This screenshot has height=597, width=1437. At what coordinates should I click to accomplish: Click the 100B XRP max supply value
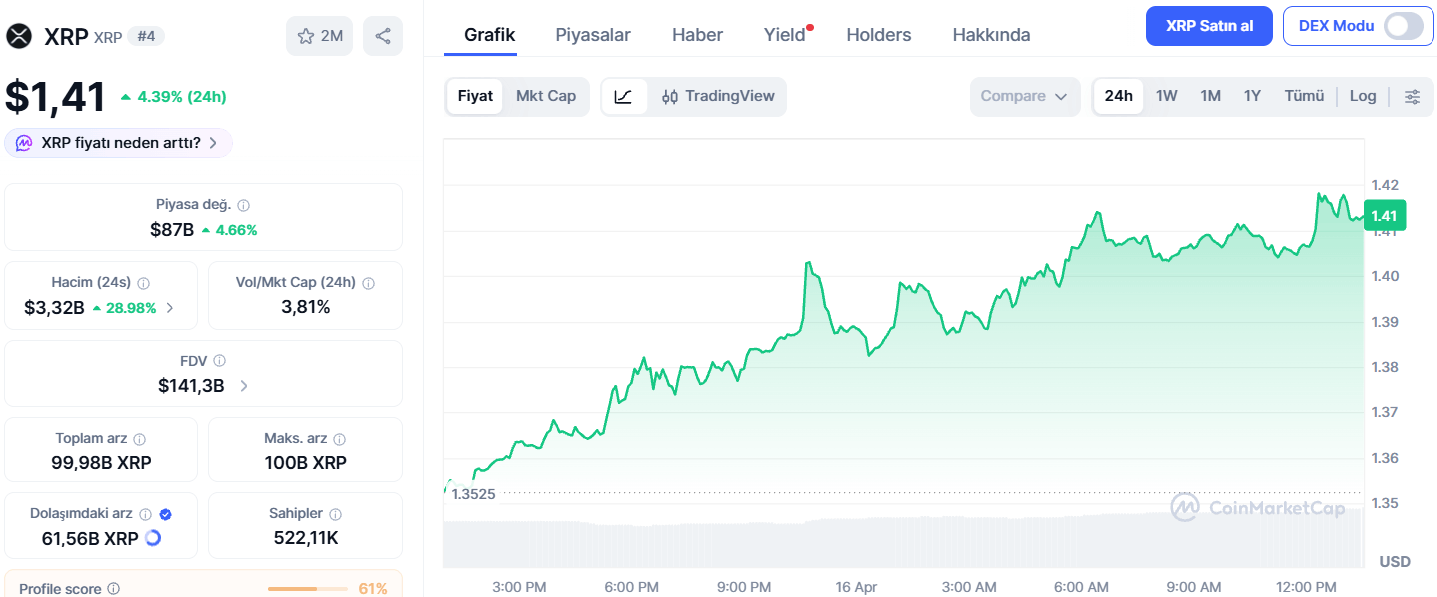click(x=305, y=463)
